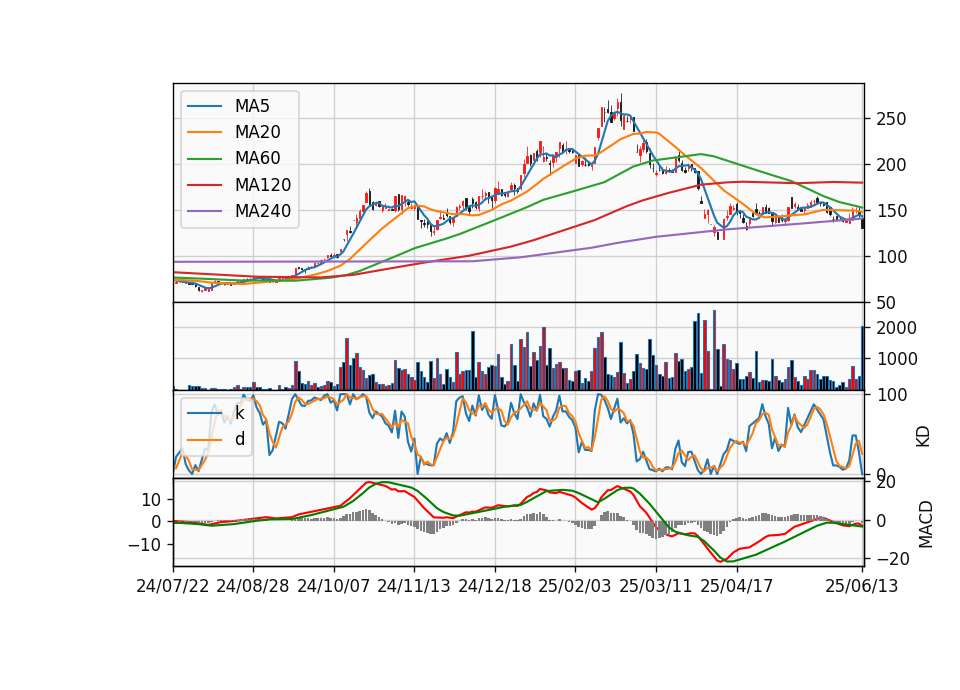This screenshot has width=960, height=690.
Task: Click the 2000 volume axis tick
Action: point(897,328)
